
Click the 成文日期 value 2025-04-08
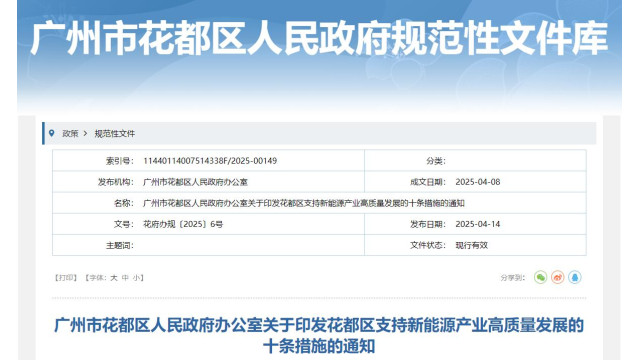pyautogui.click(x=478, y=182)
